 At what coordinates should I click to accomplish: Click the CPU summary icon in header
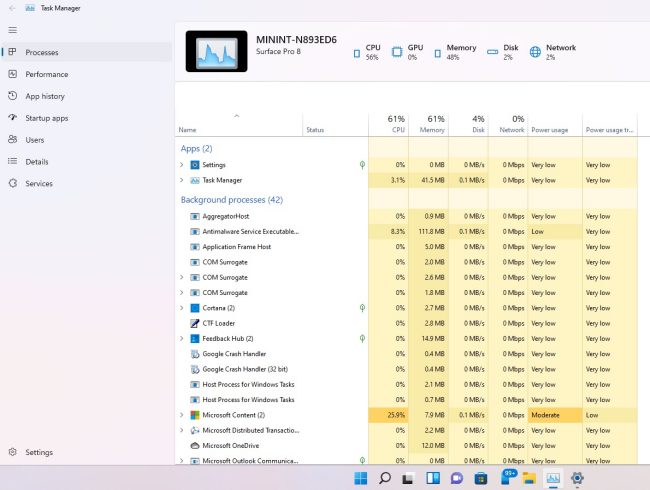point(357,52)
